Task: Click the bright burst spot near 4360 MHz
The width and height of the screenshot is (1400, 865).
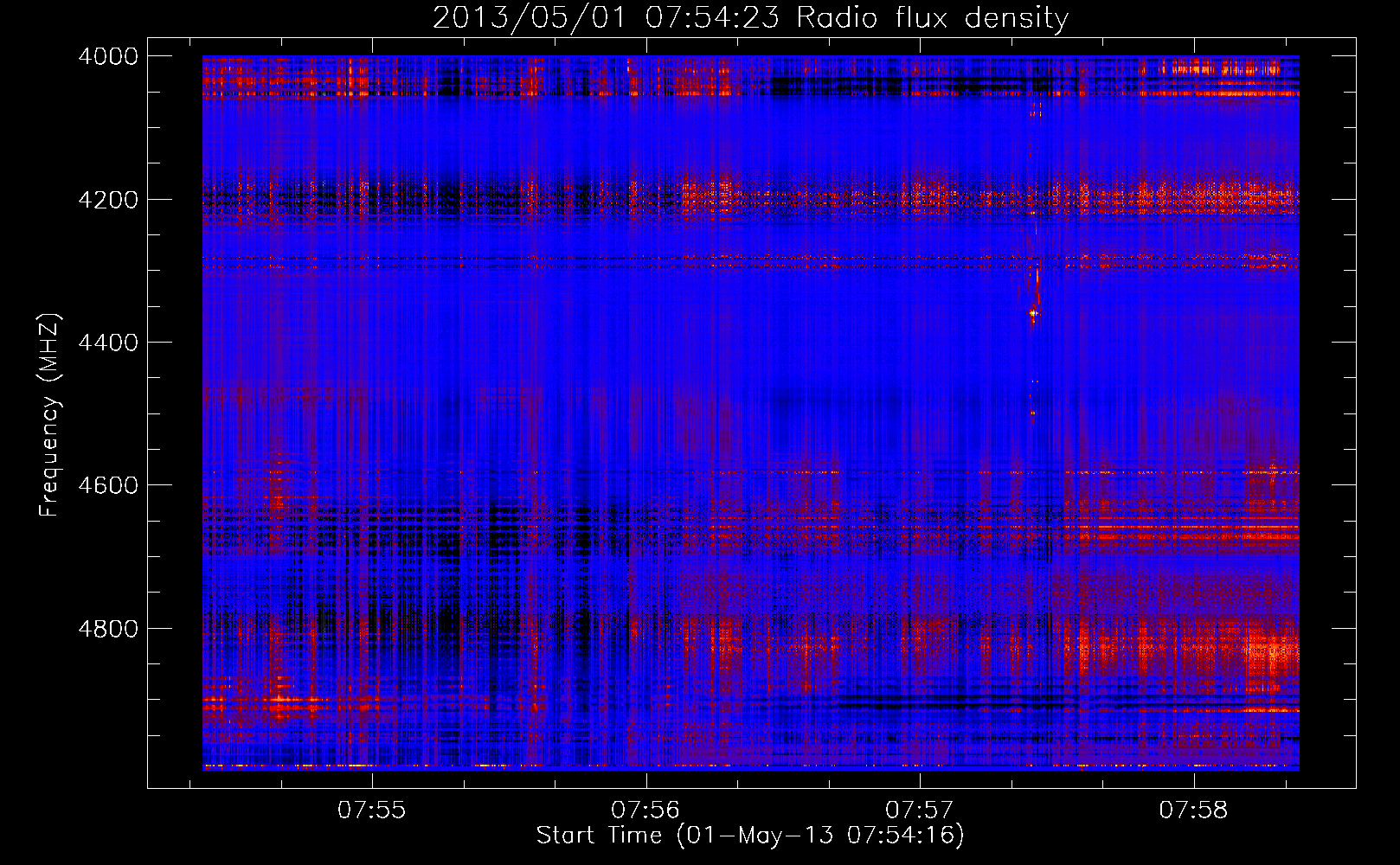Action: tap(1032, 313)
